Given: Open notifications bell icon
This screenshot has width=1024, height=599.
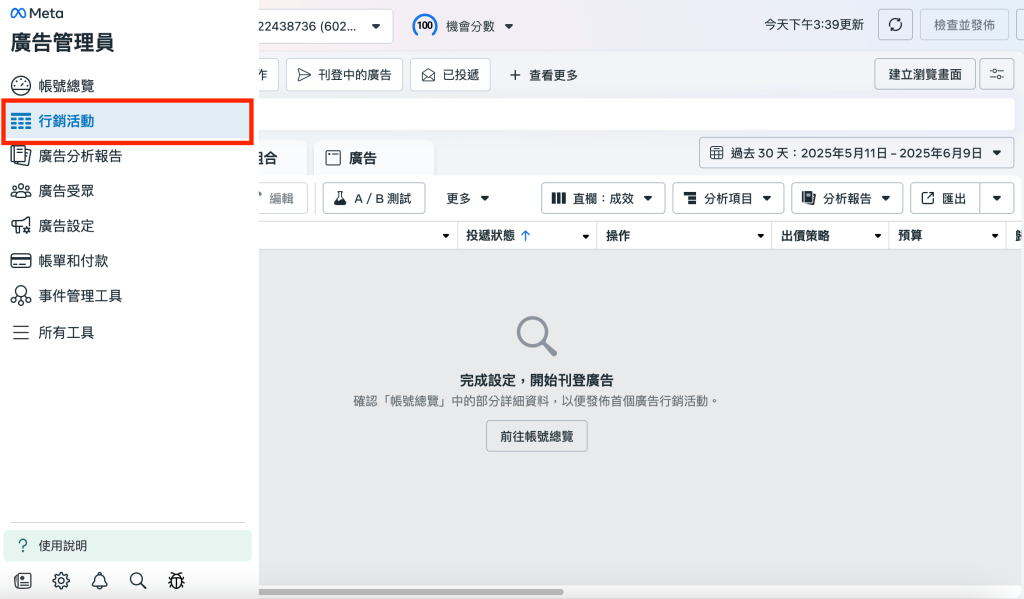Looking at the screenshot, I should [x=100, y=580].
